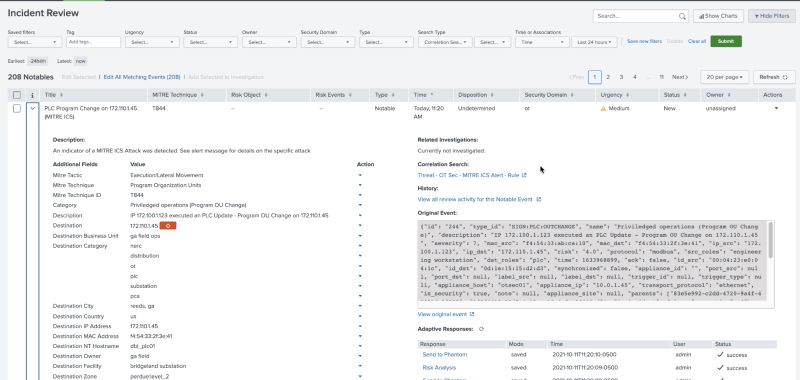800x380 pixels.
Task: Open external link icon beside correlation search
Action: point(524,175)
